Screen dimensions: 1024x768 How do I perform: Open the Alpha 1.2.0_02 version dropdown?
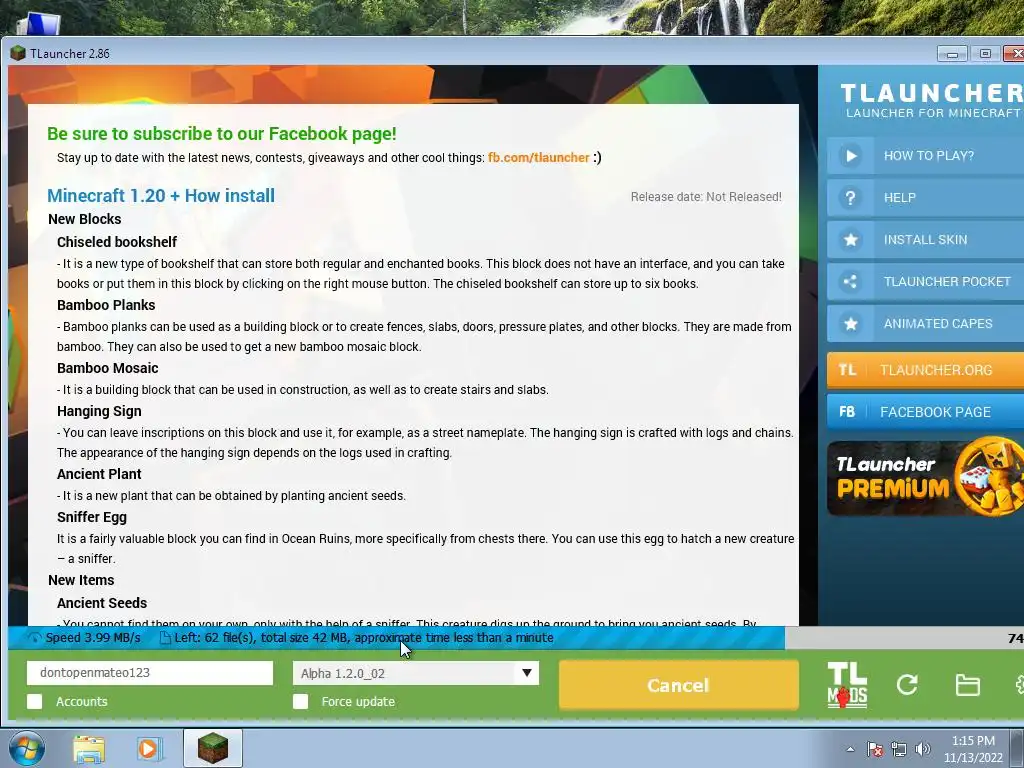pyautogui.click(x=416, y=673)
